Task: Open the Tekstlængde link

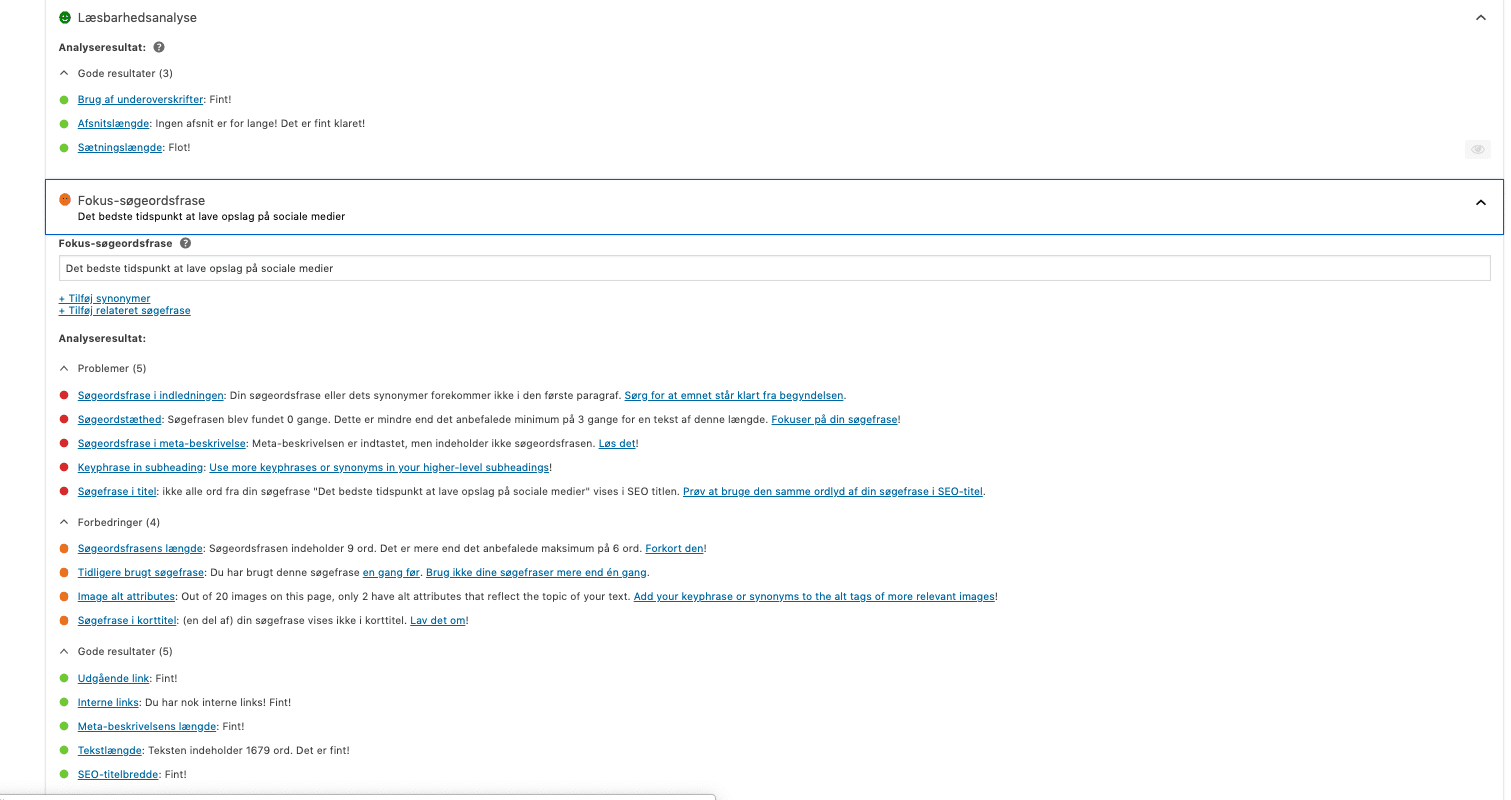Action: [x=110, y=750]
